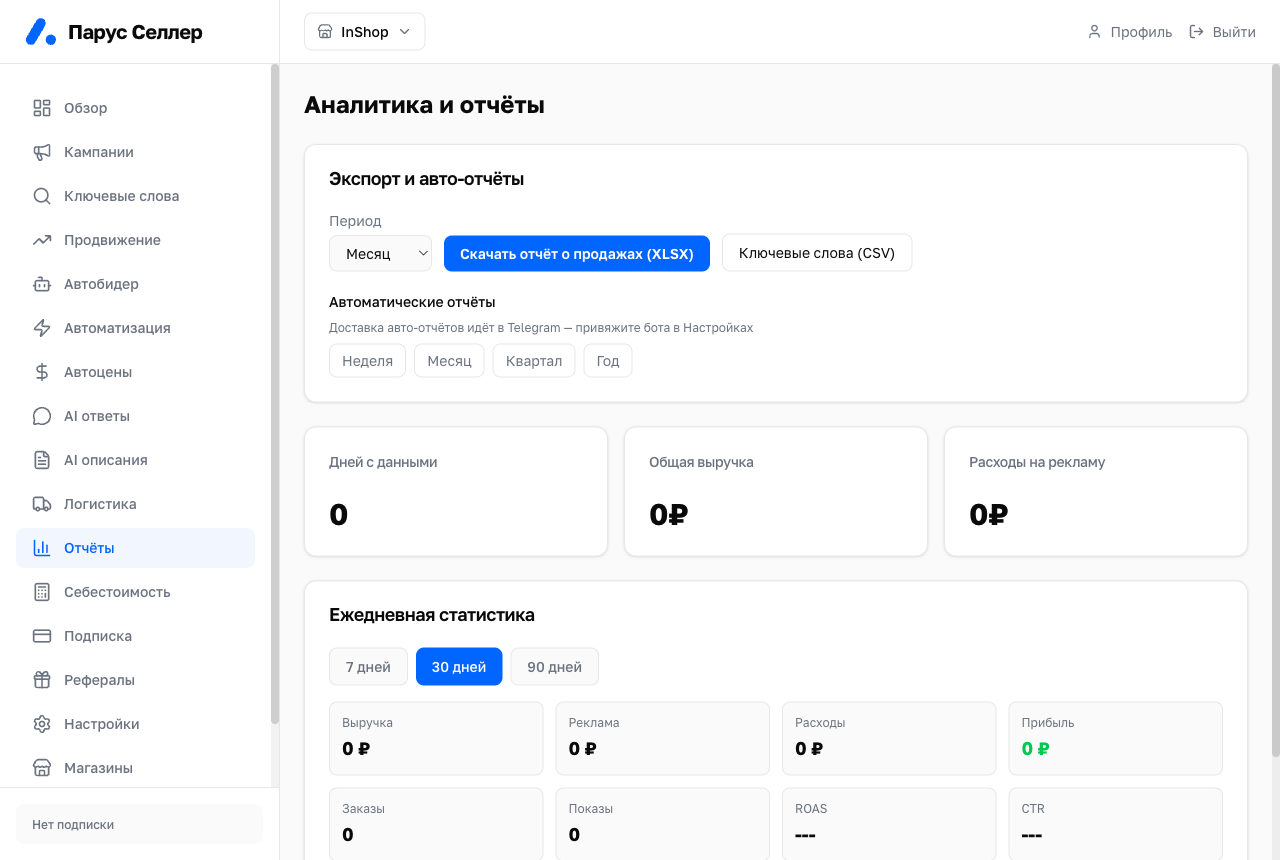Image resolution: width=1280 pixels, height=860 pixels.
Task: Click the Рефералы gift icon
Action: (x=42, y=680)
